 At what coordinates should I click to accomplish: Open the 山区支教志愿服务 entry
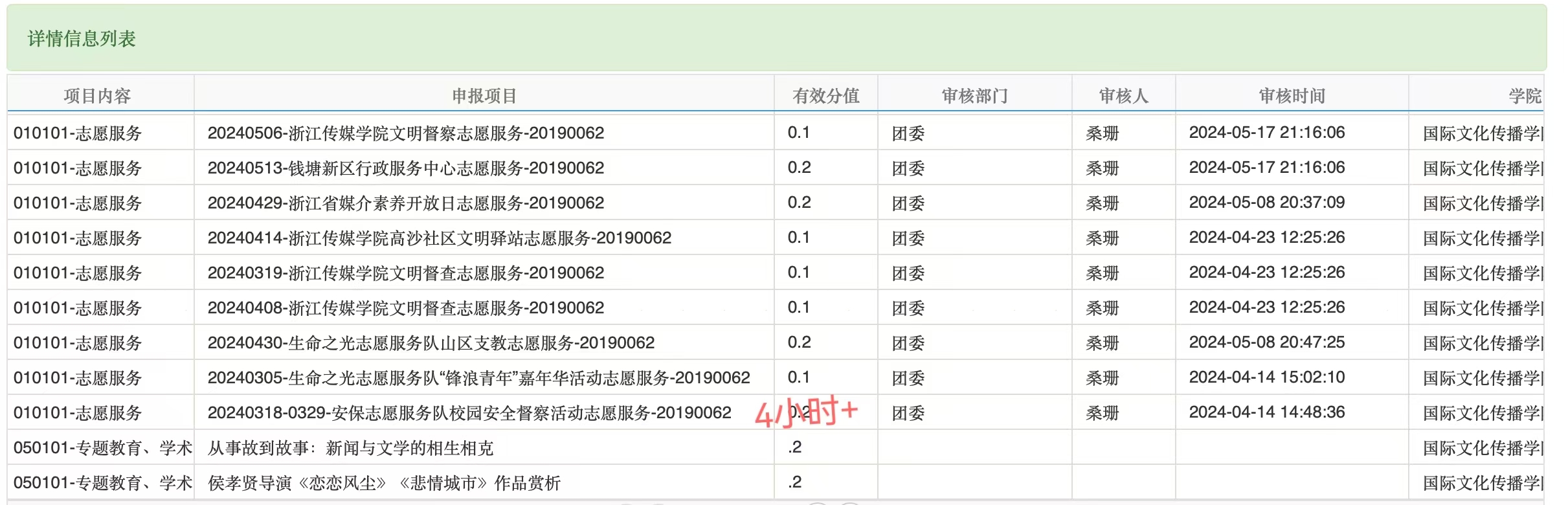pyautogui.click(x=431, y=343)
